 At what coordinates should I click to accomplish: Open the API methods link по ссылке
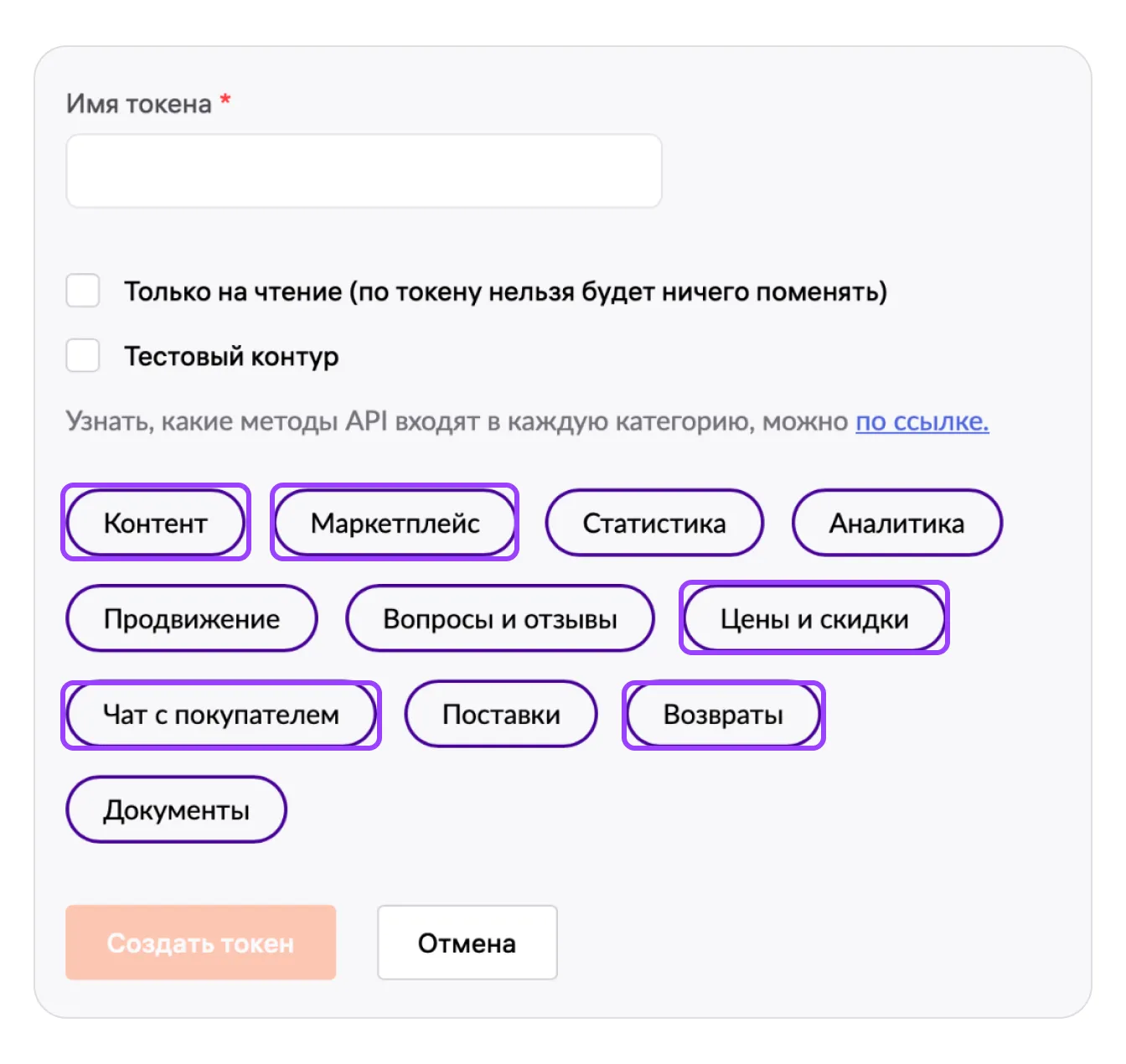point(922,421)
